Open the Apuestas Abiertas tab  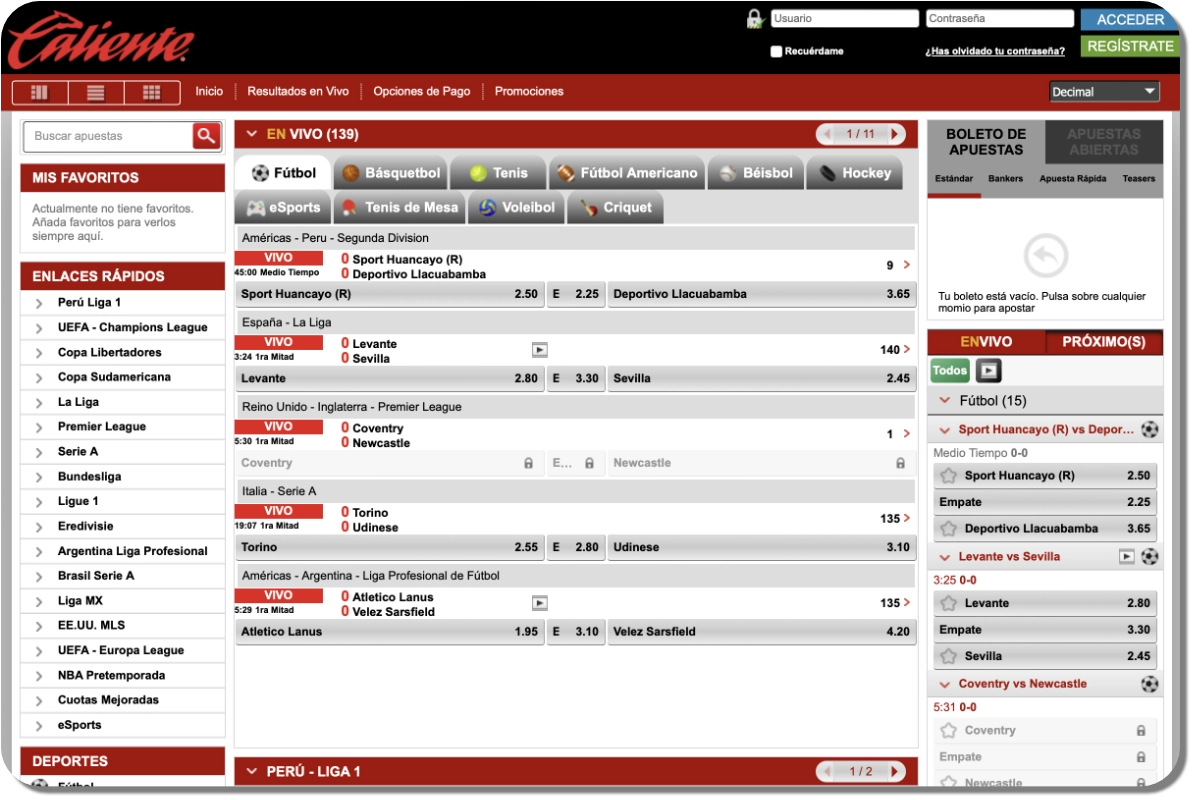(x=1104, y=142)
